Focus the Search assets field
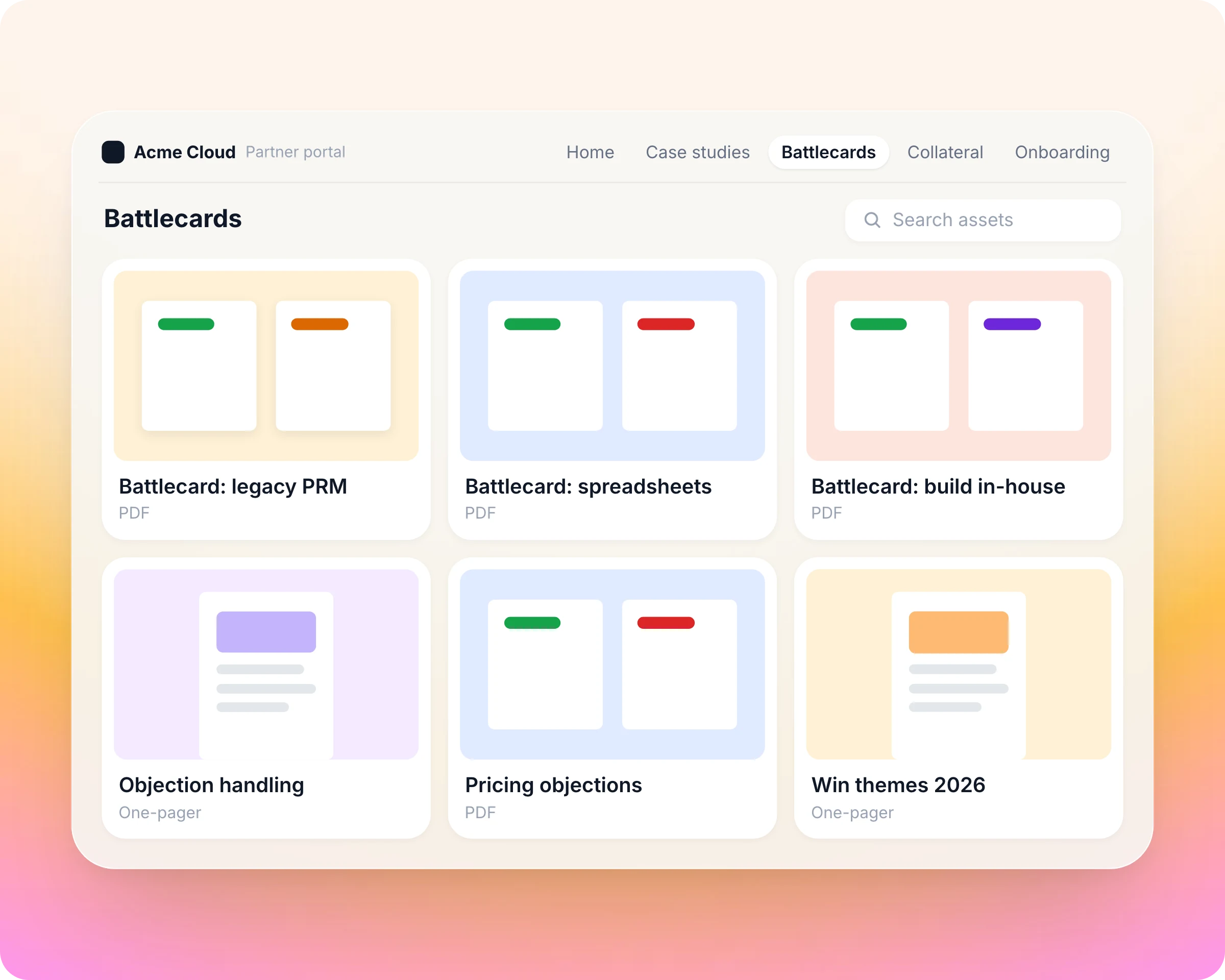The width and height of the screenshot is (1225, 980). pos(983,220)
